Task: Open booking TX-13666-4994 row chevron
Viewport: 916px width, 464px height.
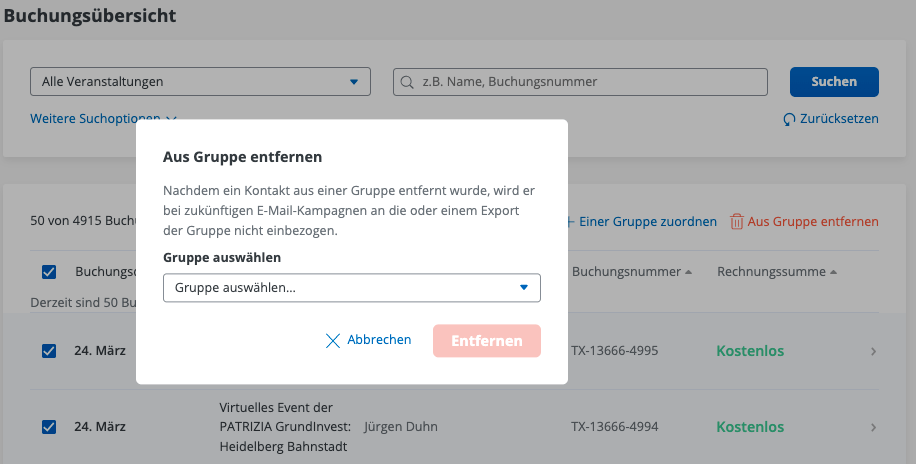Action: point(873,427)
